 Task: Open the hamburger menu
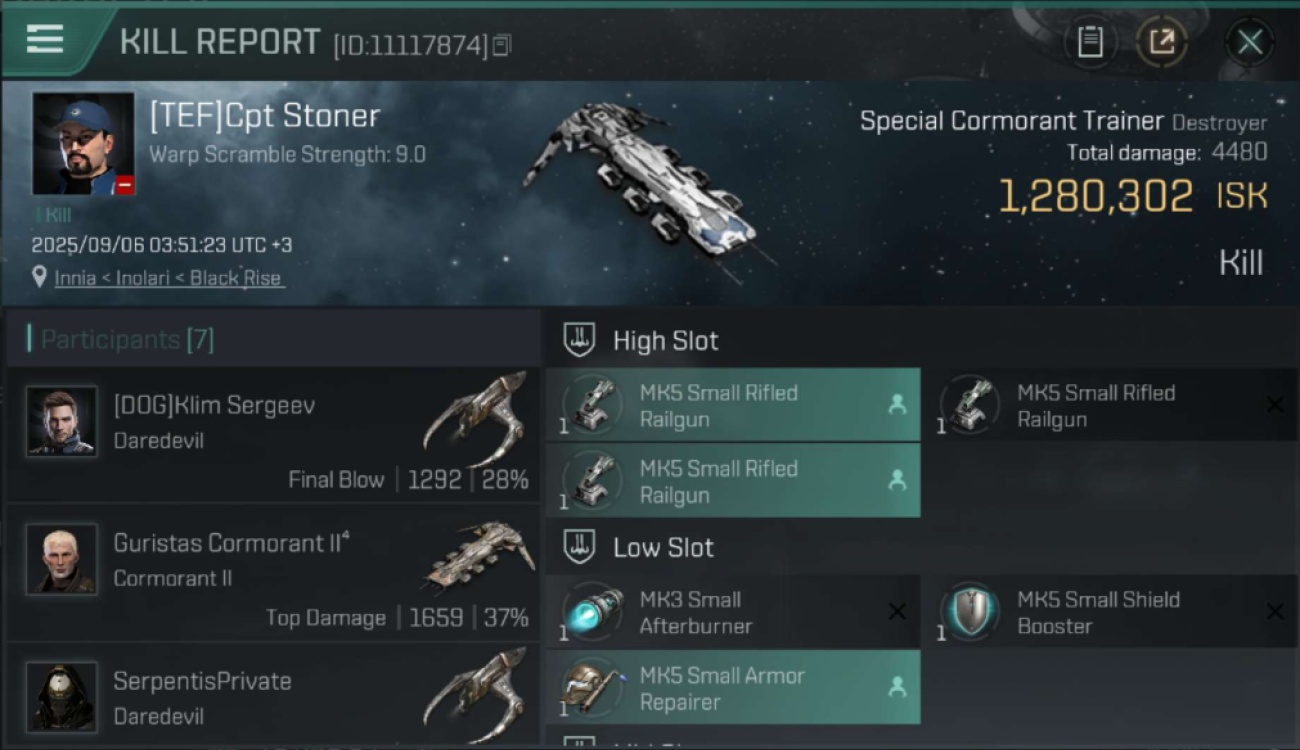(x=45, y=40)
